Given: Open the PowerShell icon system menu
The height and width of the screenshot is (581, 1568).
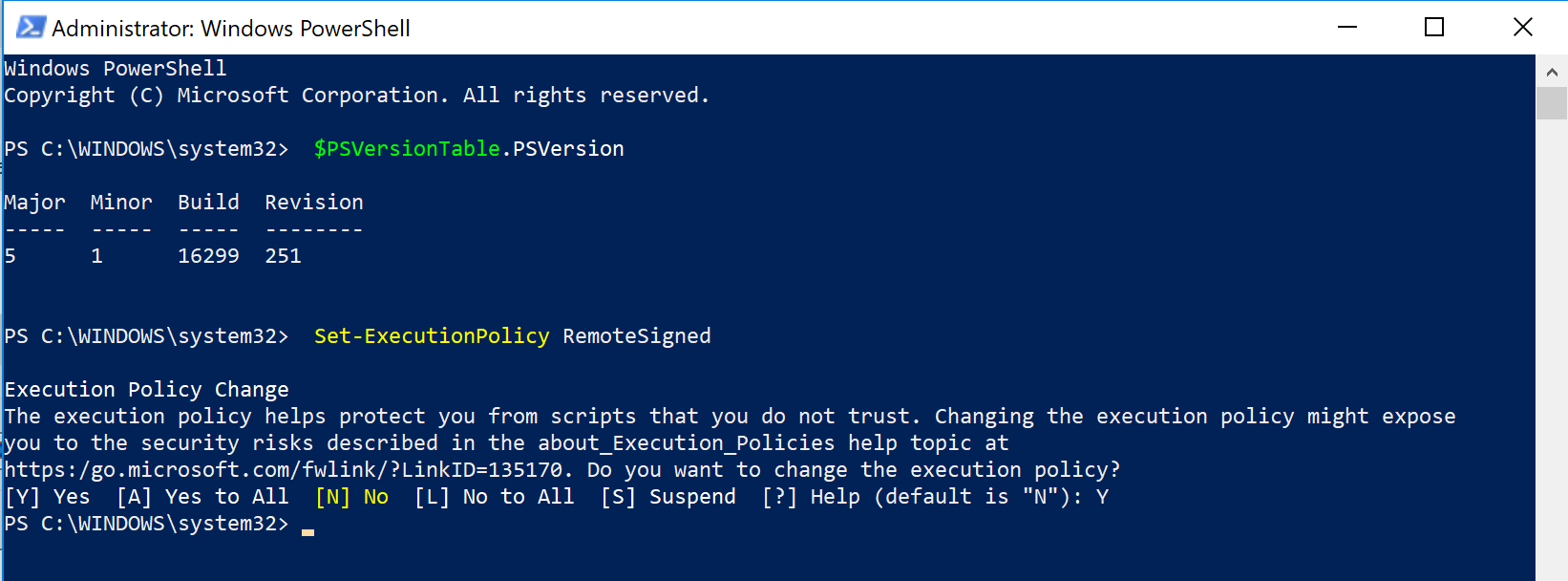Looking at the screenshot, I should 31,28.
